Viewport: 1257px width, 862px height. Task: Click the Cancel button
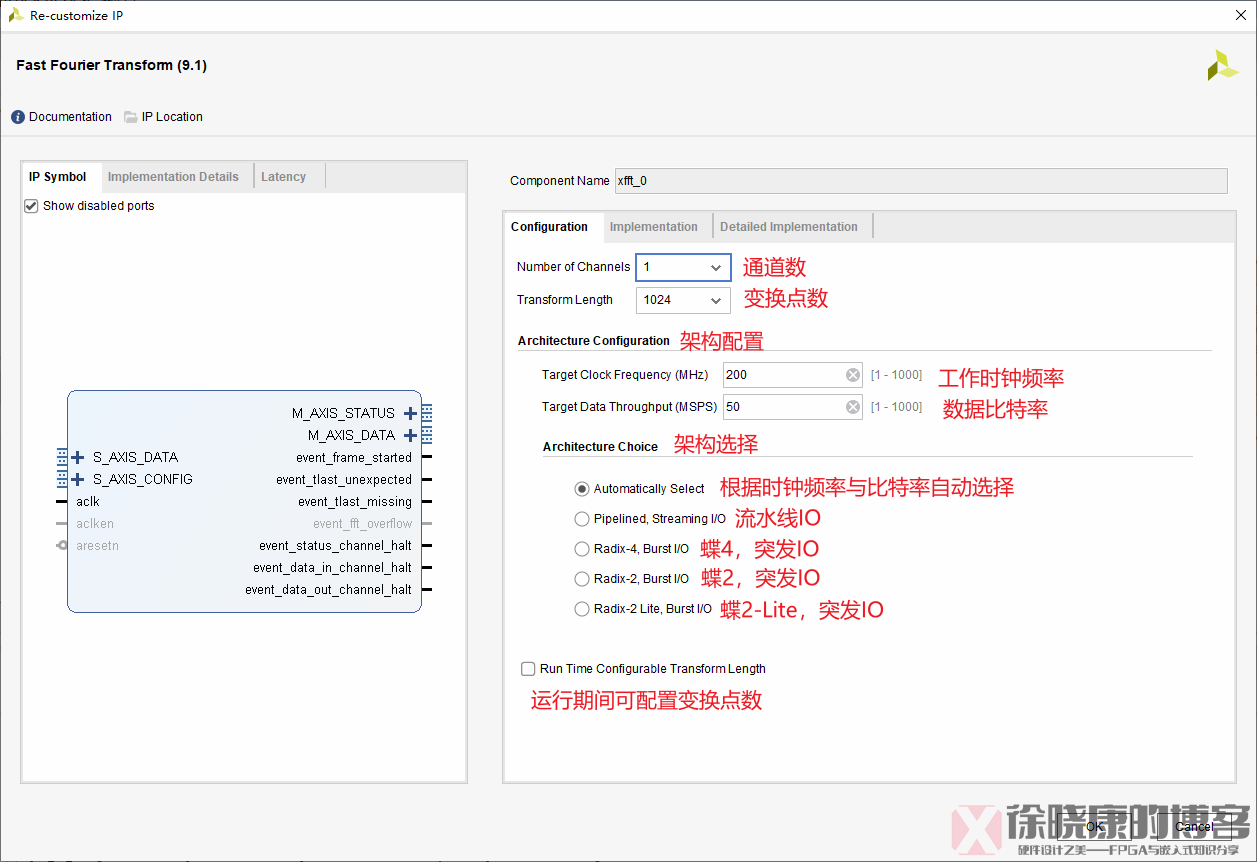[1194, 826]
